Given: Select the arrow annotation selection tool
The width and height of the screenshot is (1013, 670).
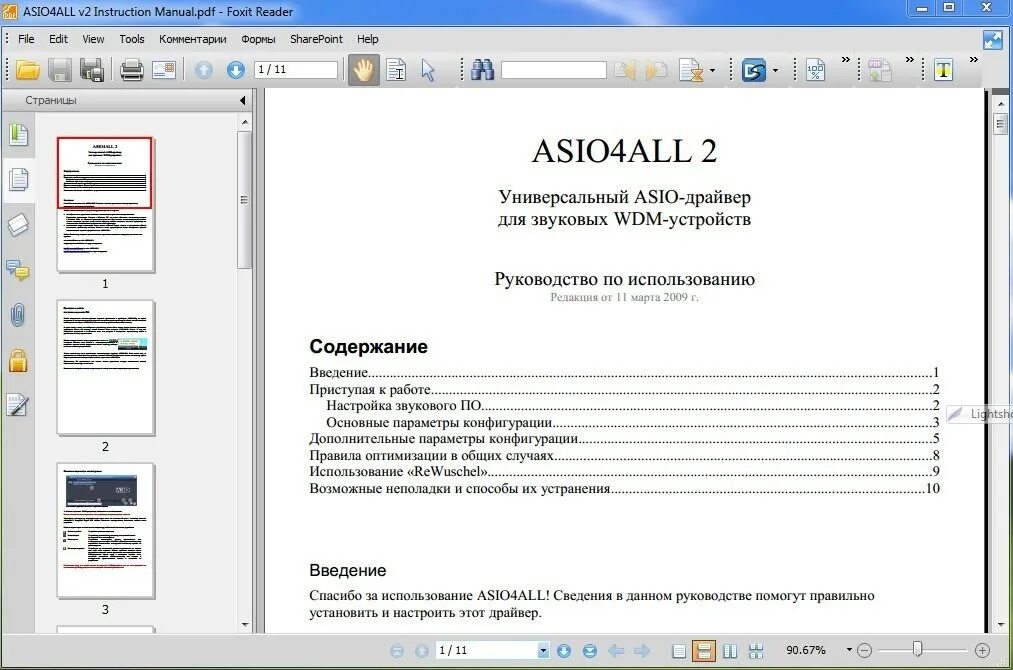Looking at the screenshot, I should pyautogui.click(x=428, y=69).
